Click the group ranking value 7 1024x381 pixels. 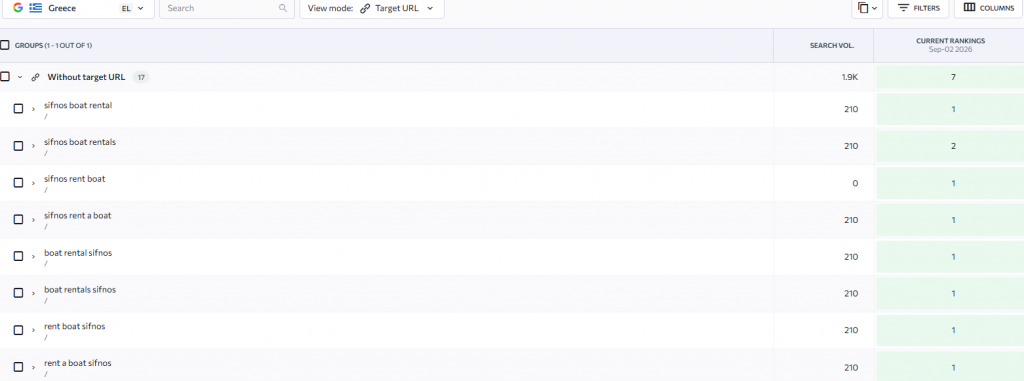(953, 77)
